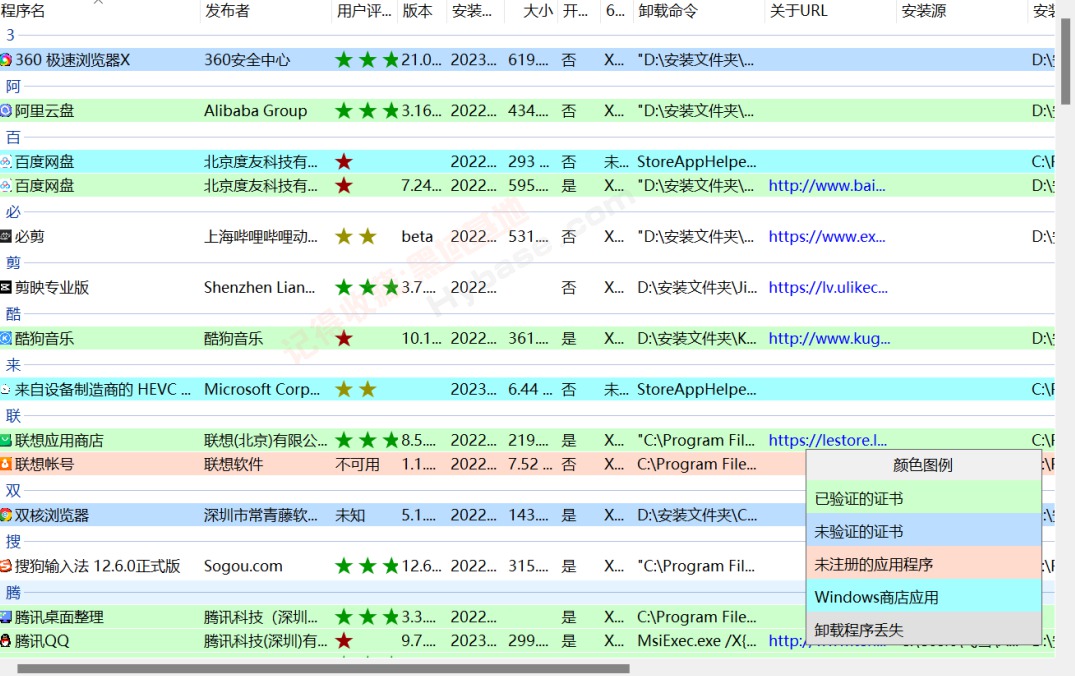The width and height of the screenshot is (1075, 676).
Task: Select the 剪映专业版 program name
Action: coord(52,287)
